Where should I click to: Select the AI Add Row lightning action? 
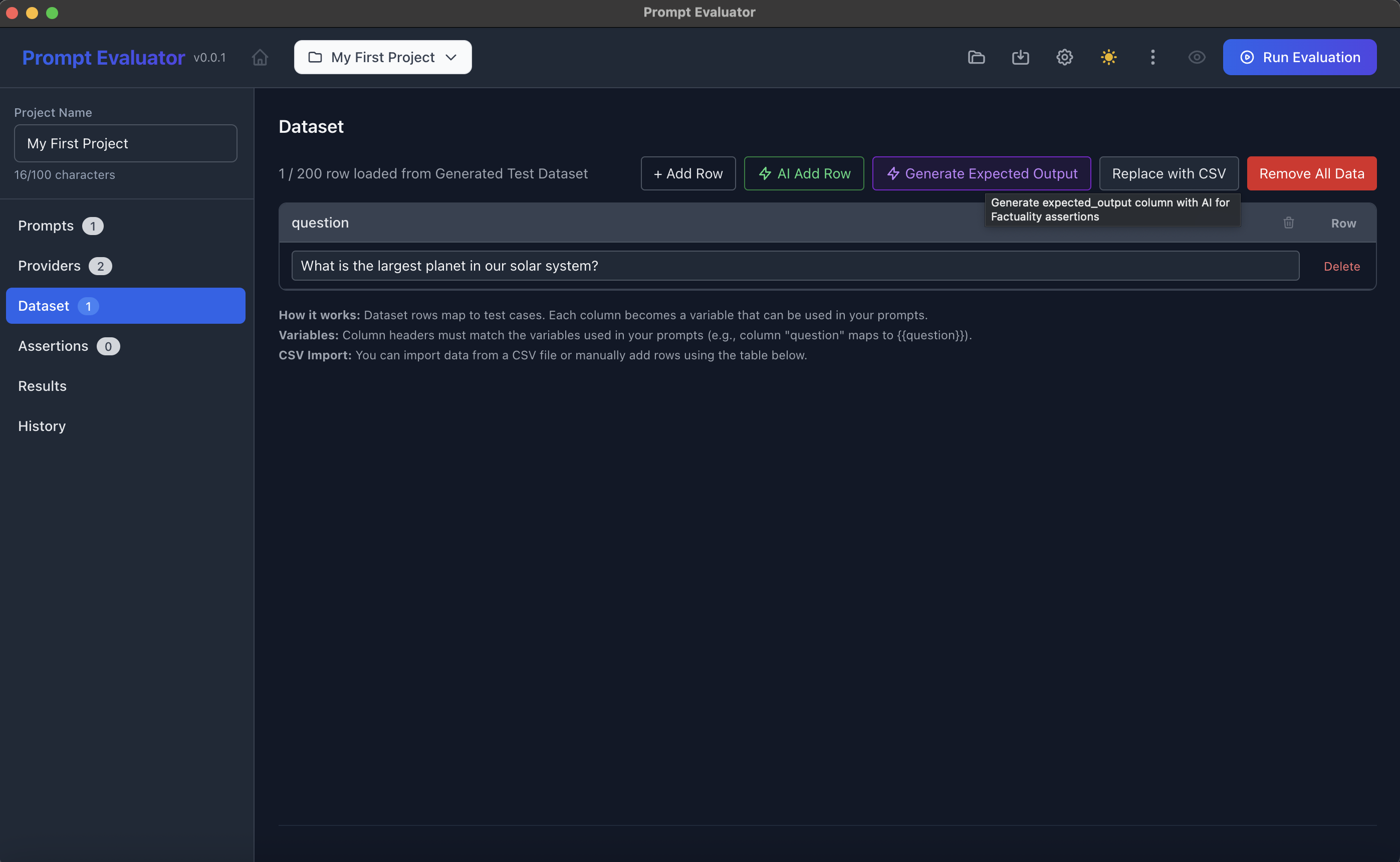point(804,173)
